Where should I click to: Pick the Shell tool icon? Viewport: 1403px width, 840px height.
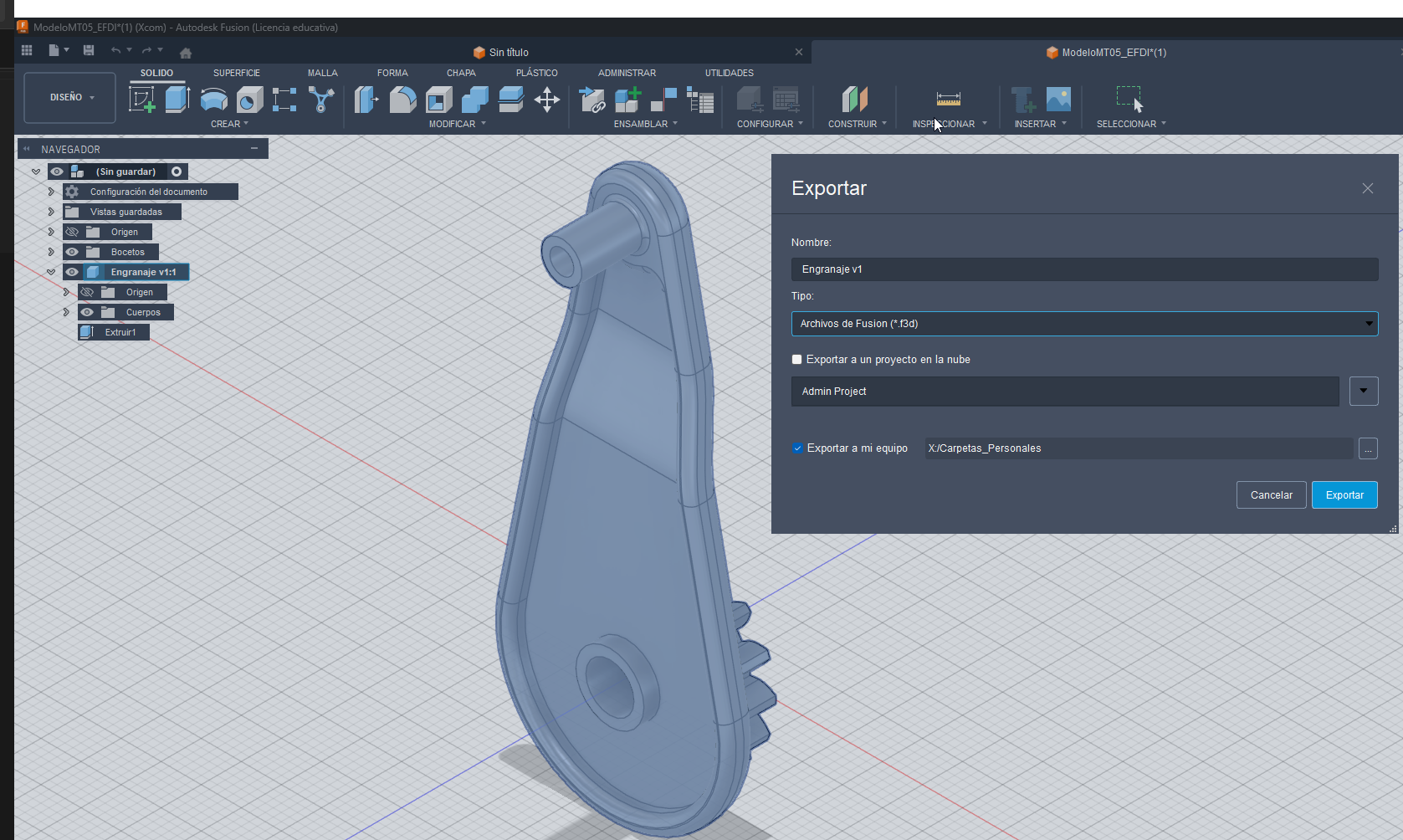tap(438, 100)
